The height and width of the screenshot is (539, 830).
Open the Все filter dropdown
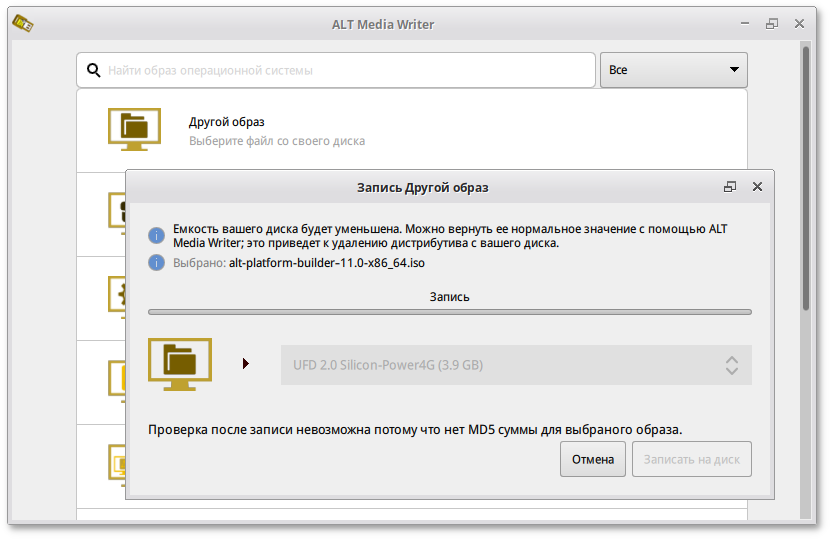pos(673,70)
